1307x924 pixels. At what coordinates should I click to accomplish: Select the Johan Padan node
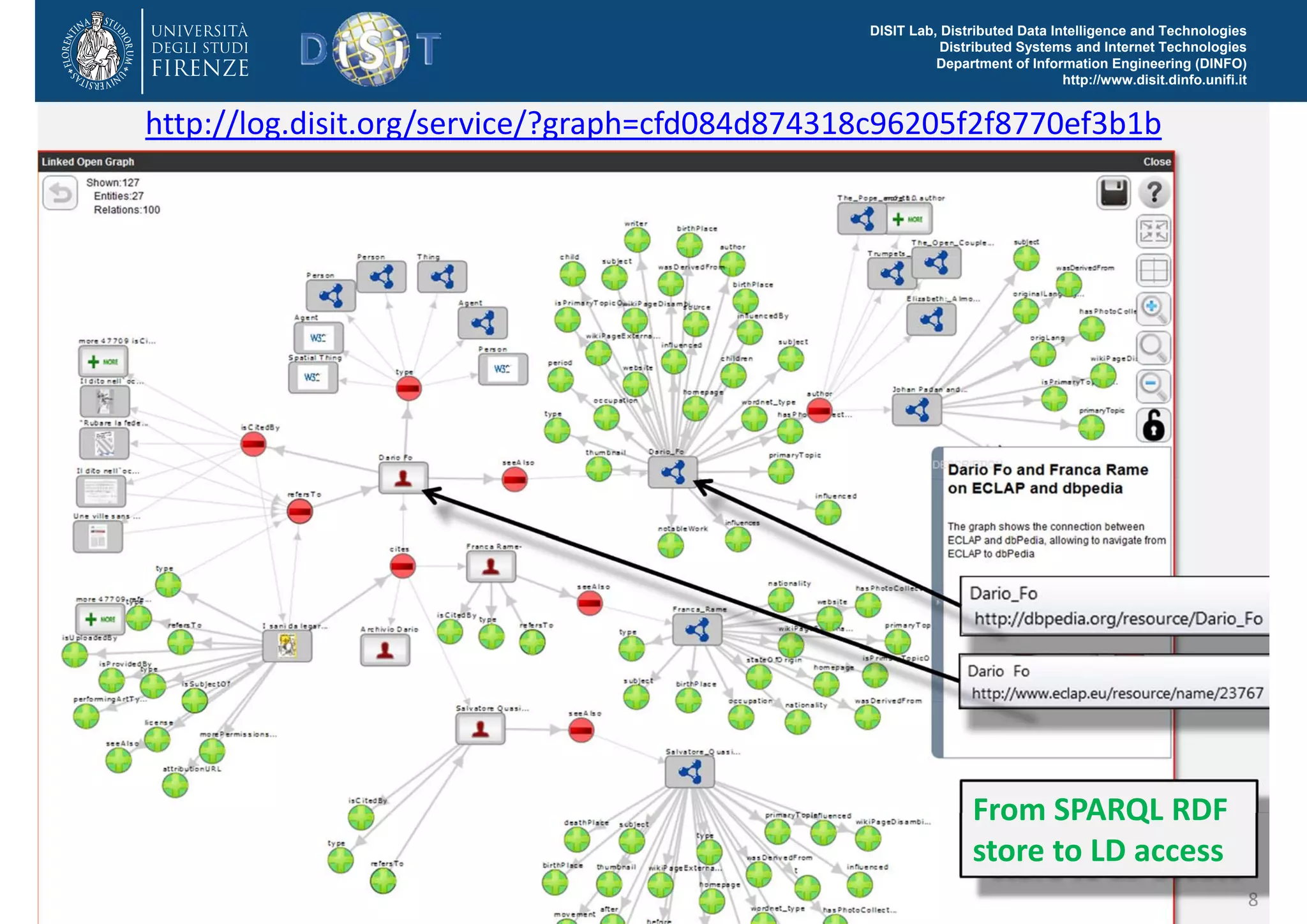click(916, 410)
